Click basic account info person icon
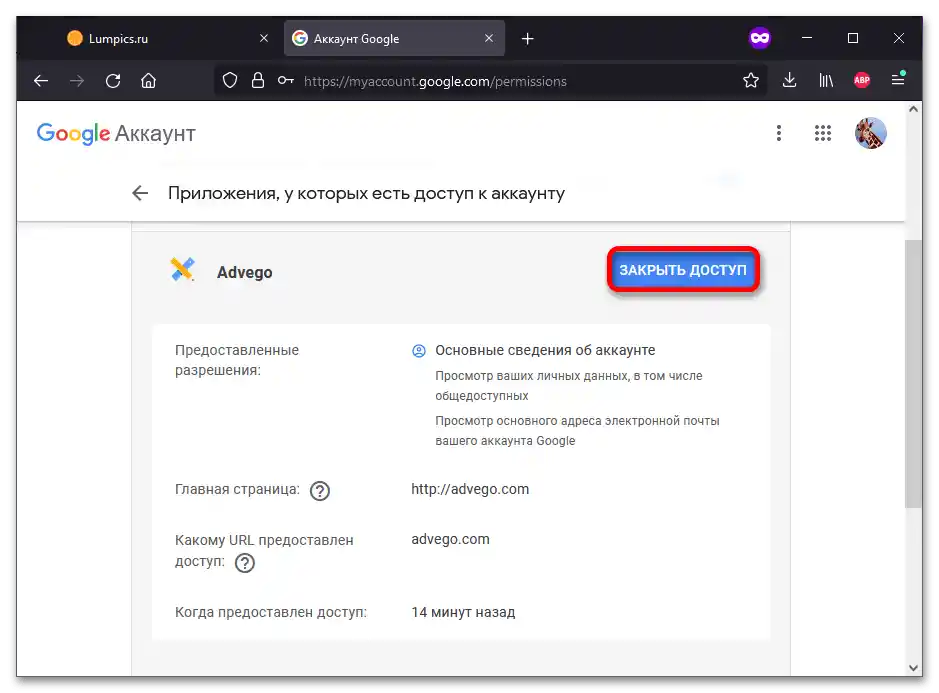The height and width of the screenshot is (693, 939). click(x=419, y=351)
